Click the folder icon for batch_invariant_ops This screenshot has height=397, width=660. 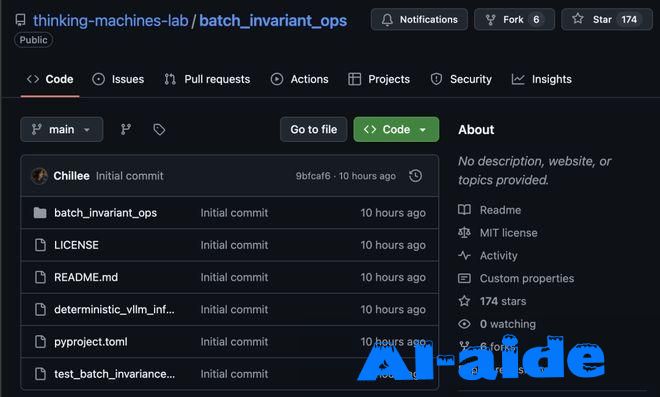tap(40, 213)
